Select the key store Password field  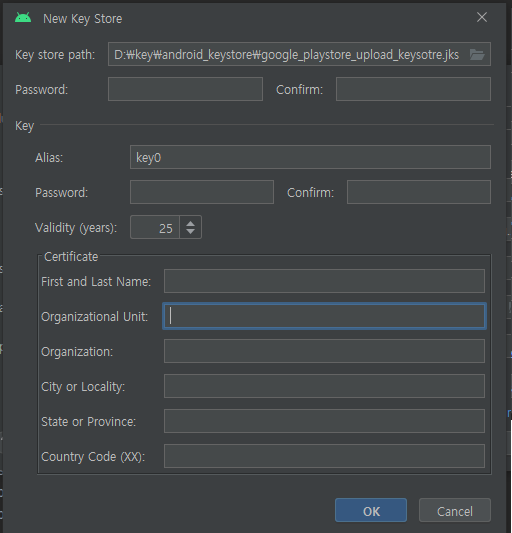tap(185, 89)
